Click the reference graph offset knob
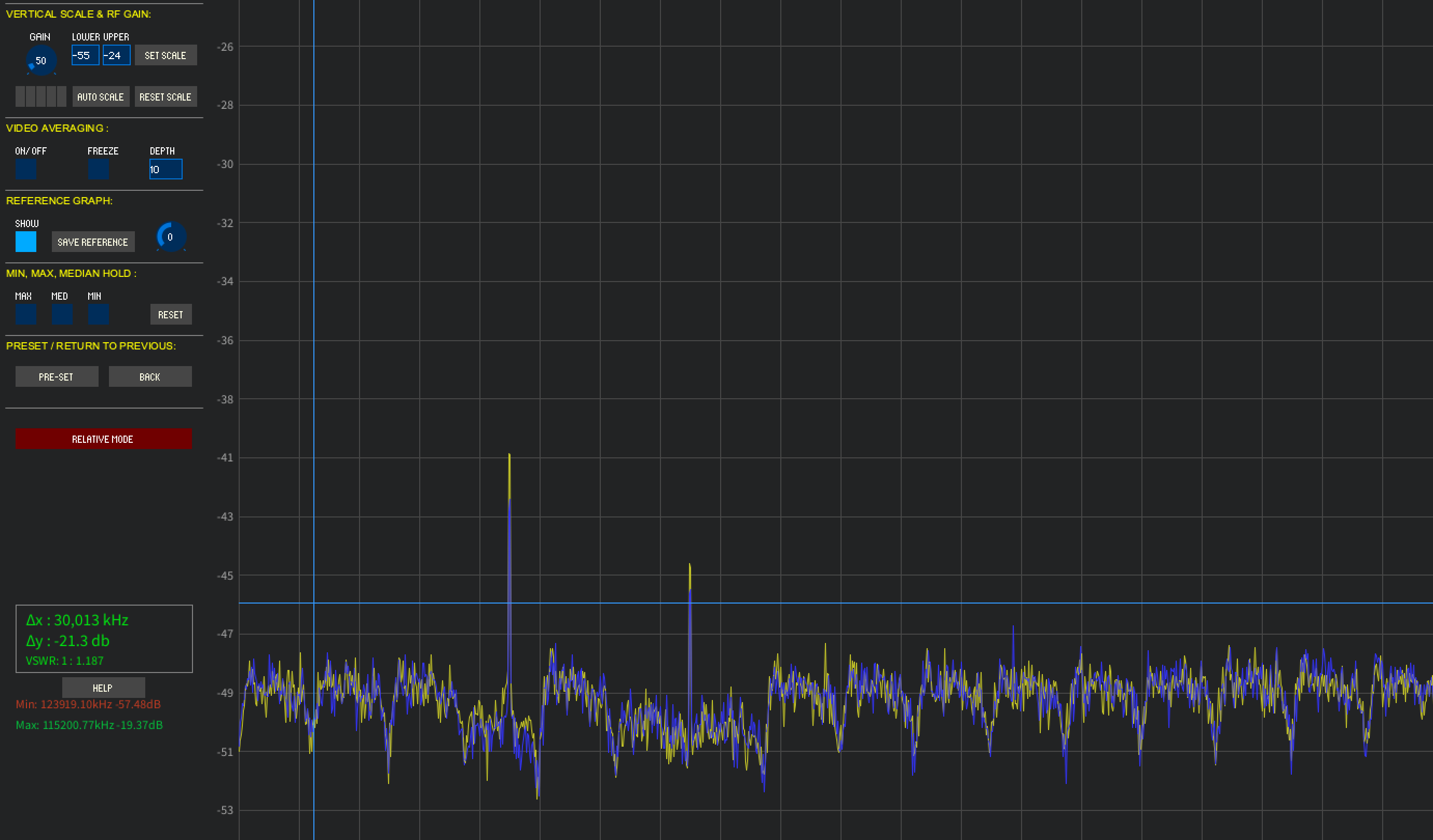Image resolution: width=1433 pixels, height=840 pixels. tap(171, 237)
